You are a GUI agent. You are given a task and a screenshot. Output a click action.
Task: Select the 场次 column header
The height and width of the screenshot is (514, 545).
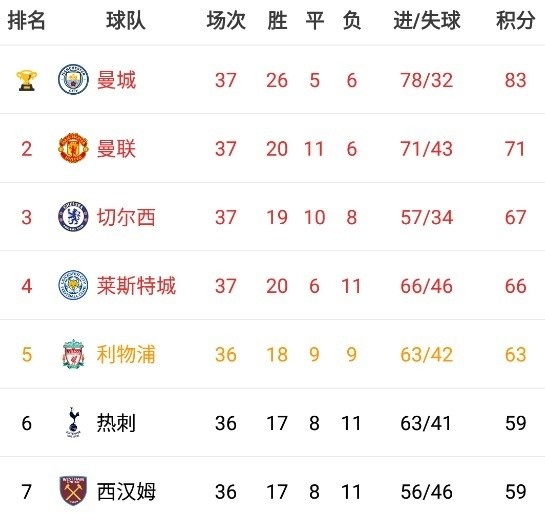[226, 21]
